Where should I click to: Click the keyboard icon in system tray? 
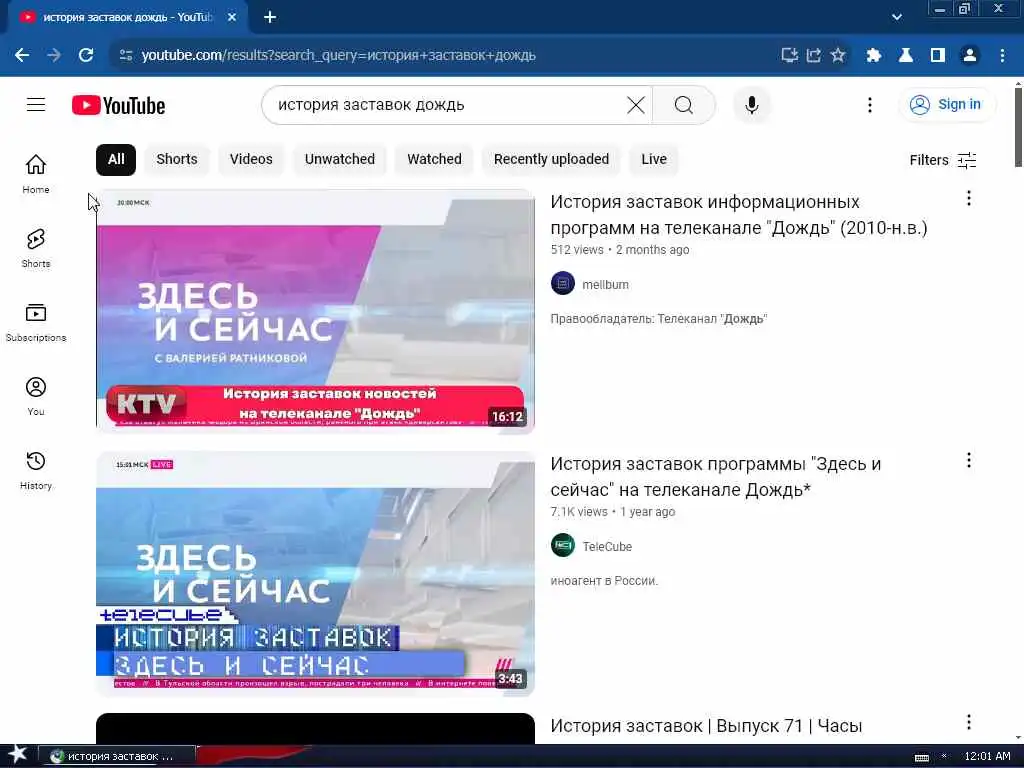coord(921,757)
